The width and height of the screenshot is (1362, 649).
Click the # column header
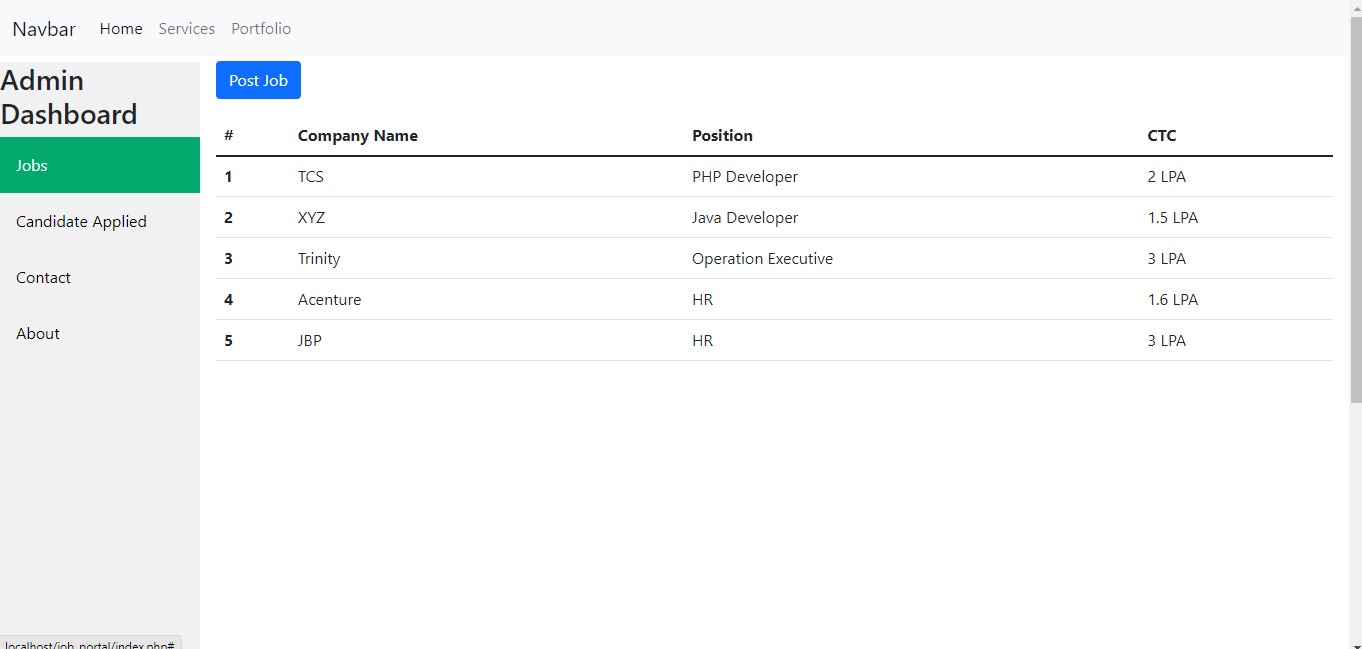[x=229, y=136]
